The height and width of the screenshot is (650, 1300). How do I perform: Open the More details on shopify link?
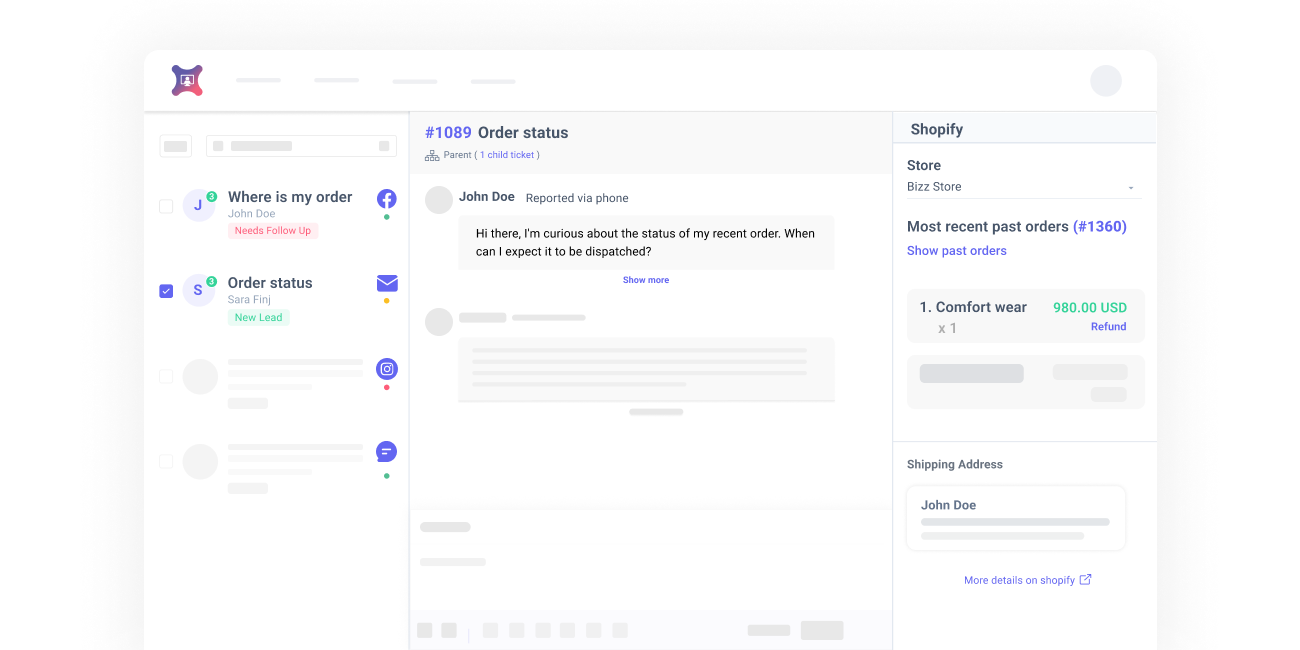[x=1019, y=580]
